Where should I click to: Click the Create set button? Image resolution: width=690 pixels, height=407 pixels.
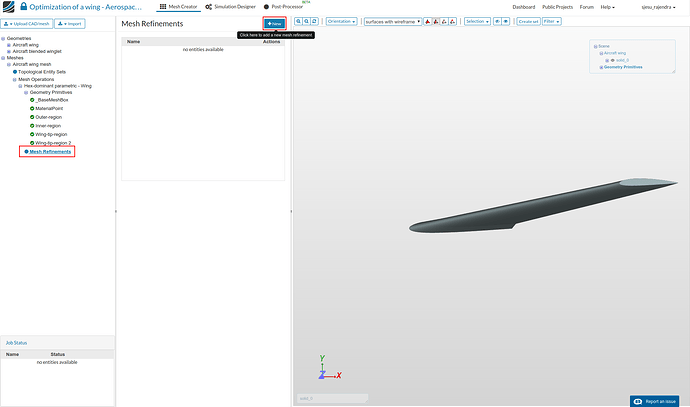529,21
